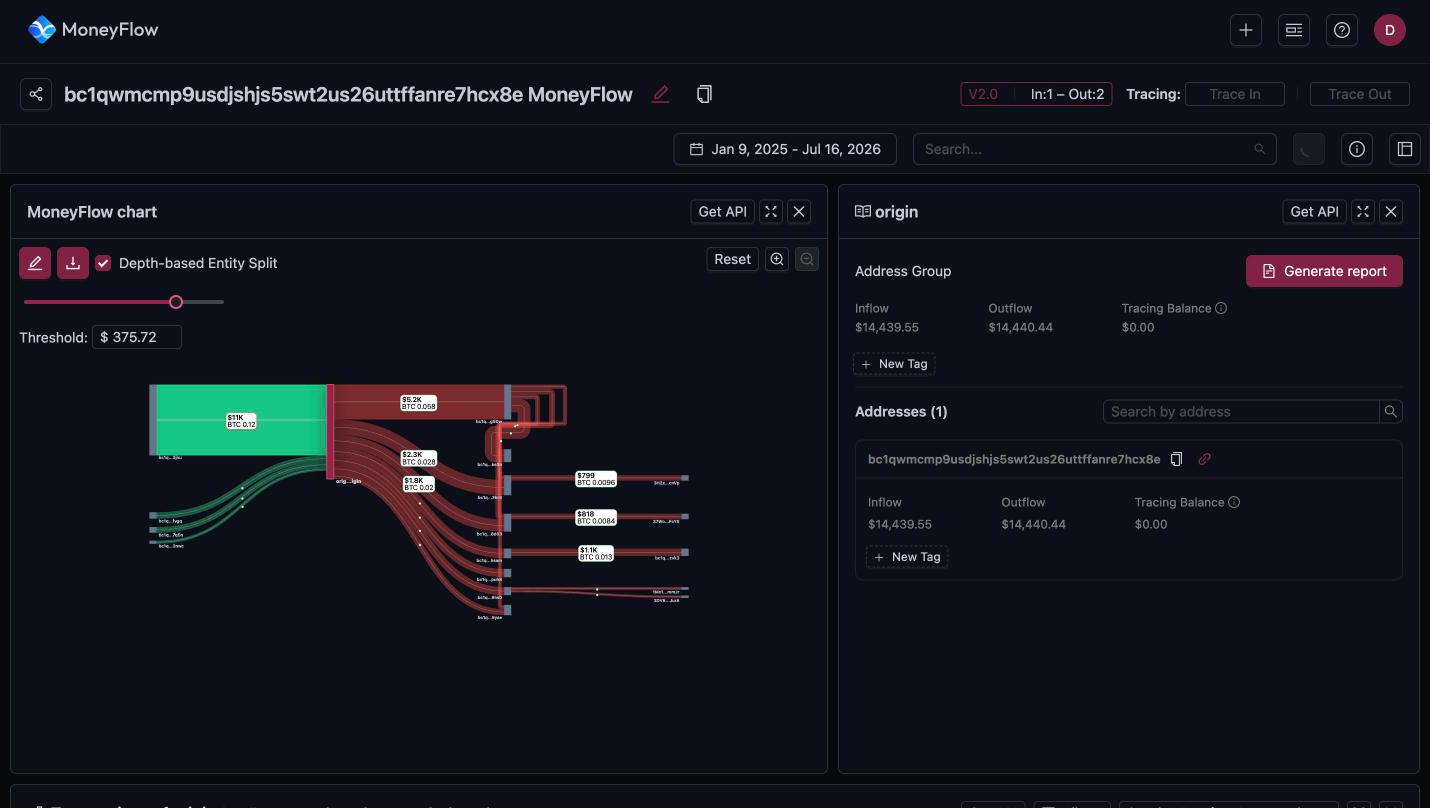Click the $5.2K BTC 0.058 flow label
Screen dimensions: 1430x808
(x=418, y=403)
